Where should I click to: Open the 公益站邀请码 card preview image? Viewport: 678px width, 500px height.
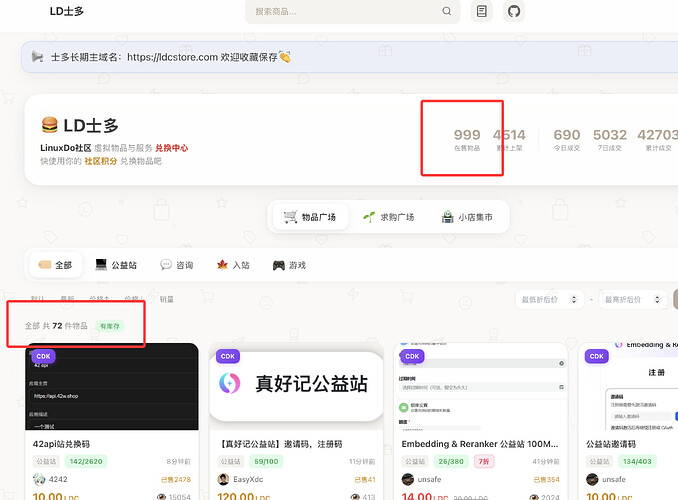(628, 387)
